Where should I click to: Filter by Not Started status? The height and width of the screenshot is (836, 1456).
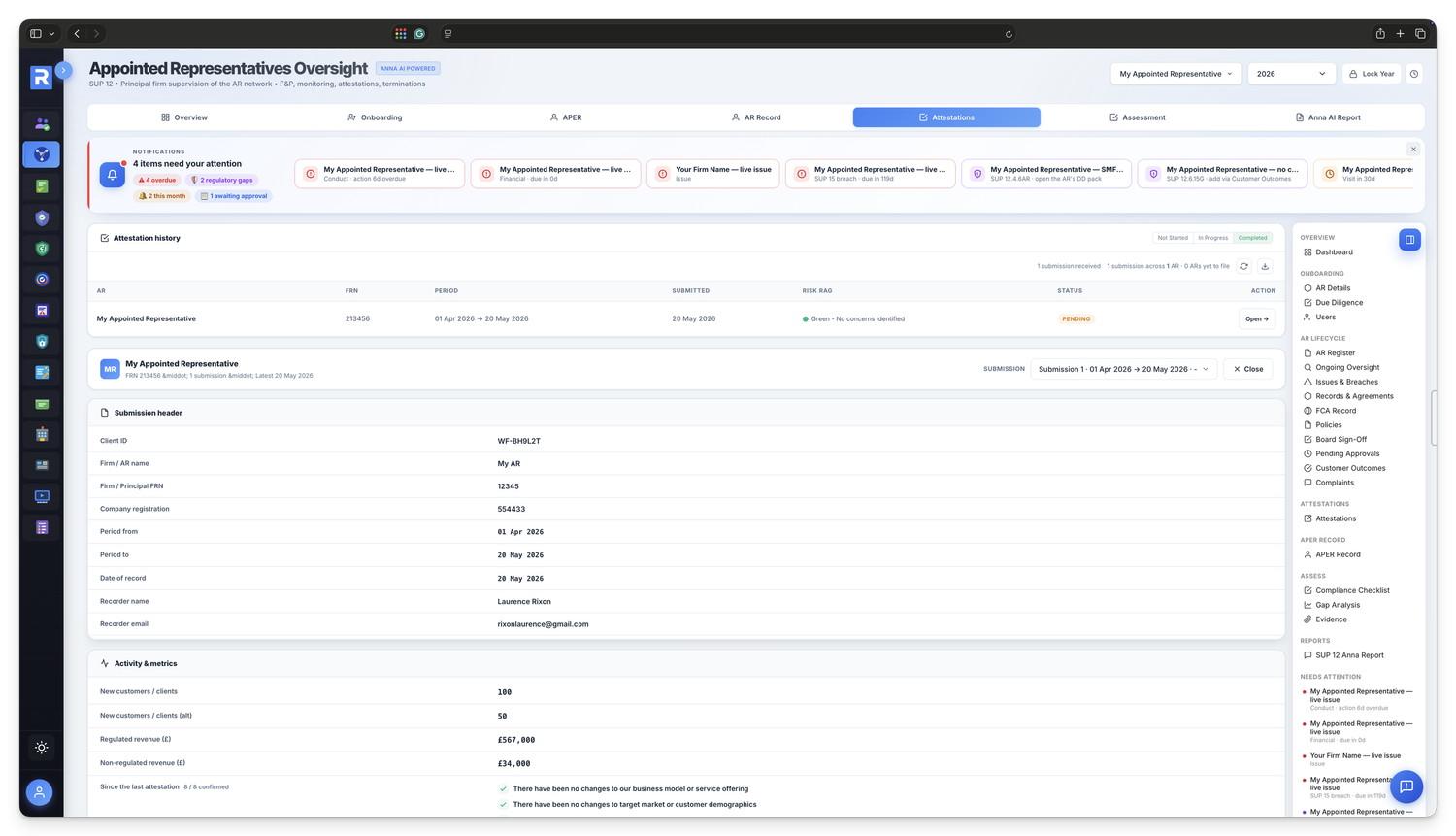pos(1173,238)
